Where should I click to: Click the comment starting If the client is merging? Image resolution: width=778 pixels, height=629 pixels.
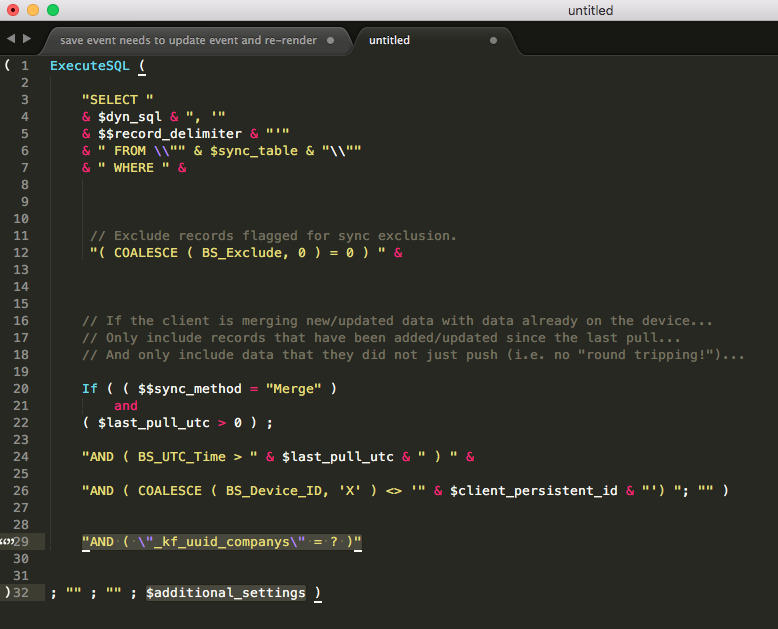tap(397, 320)
